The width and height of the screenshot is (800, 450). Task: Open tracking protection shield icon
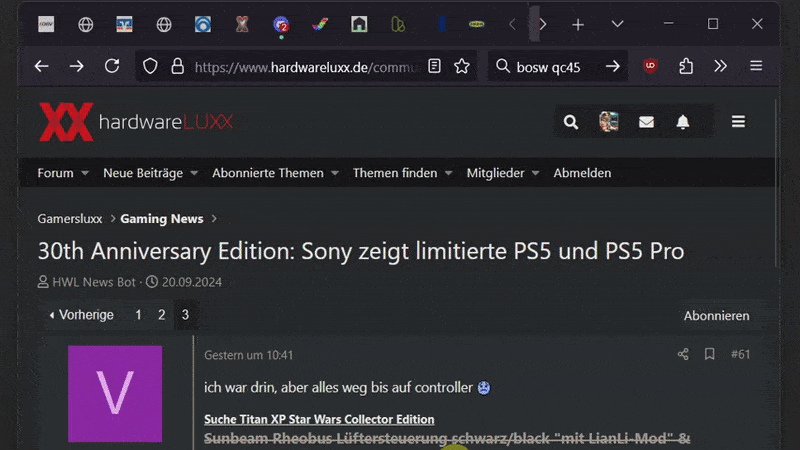(150, 66)
